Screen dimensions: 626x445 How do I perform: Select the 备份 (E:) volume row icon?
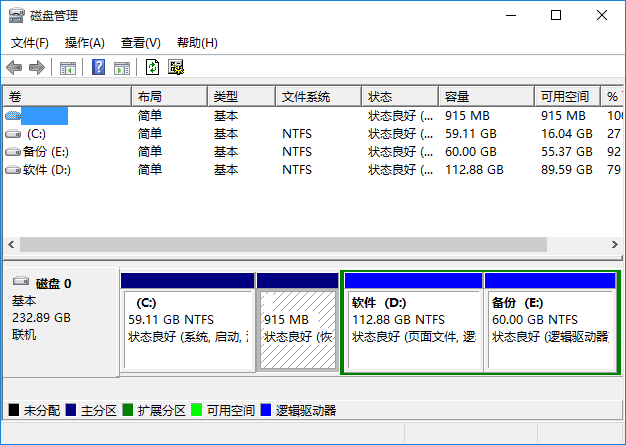click(13, 152)
